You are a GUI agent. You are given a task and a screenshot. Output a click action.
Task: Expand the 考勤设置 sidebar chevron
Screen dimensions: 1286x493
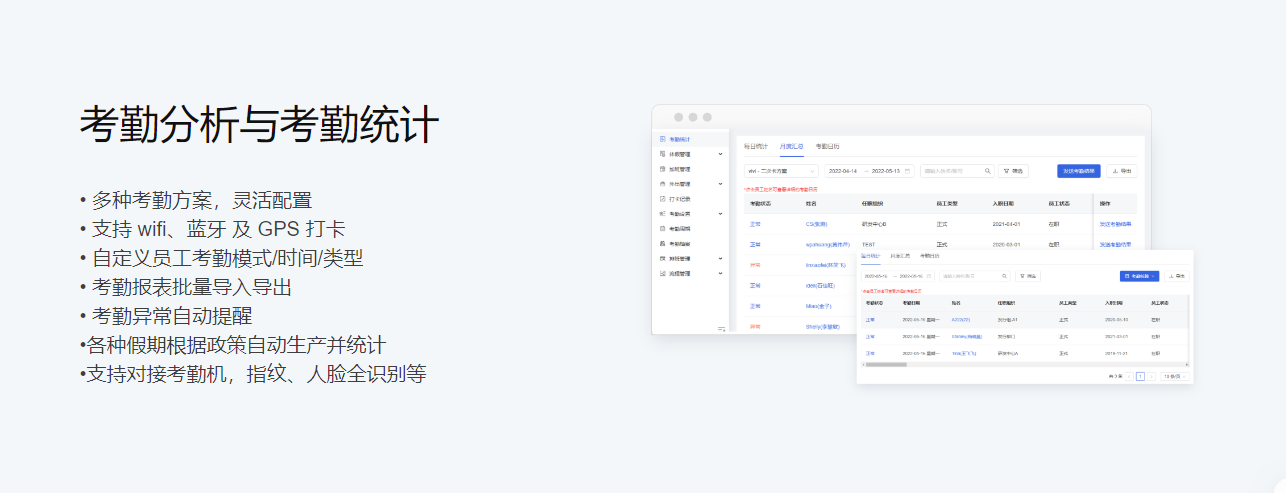pos(720,214)
